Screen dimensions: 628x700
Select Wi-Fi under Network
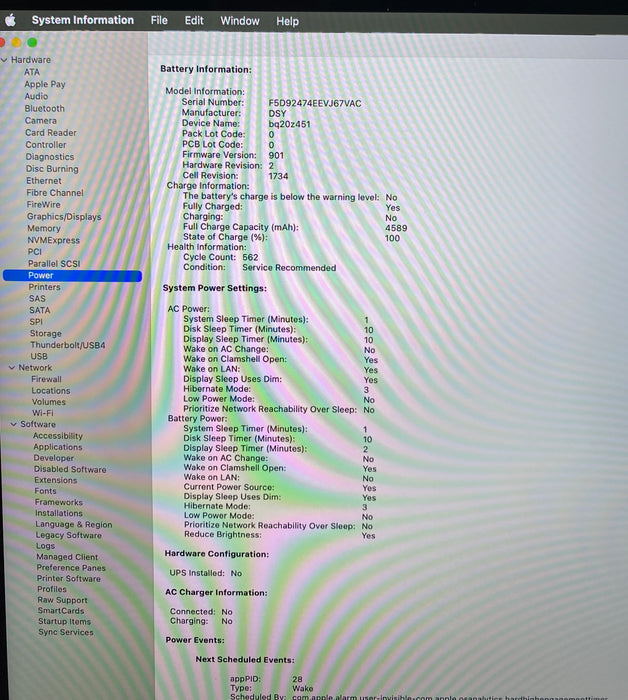(x=42, y=413)
